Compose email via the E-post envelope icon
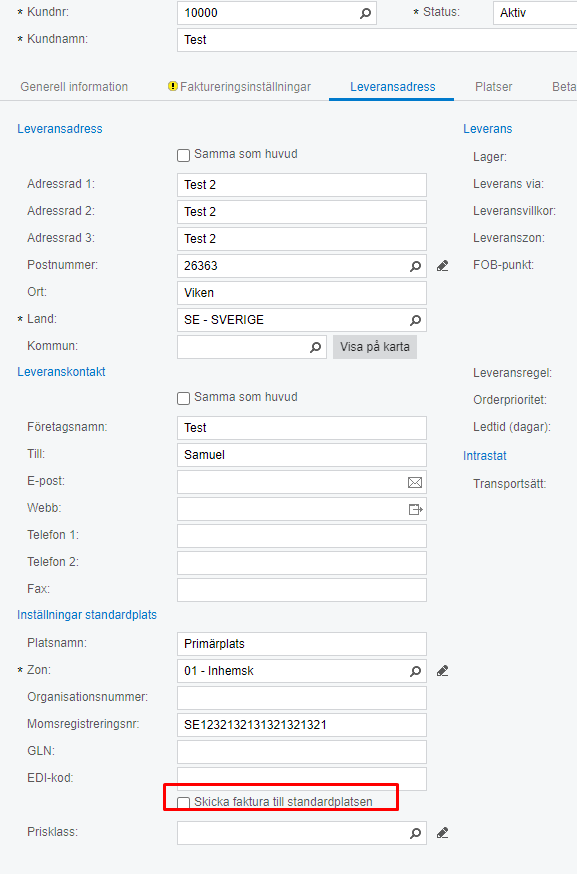 [x=415, y=482]
